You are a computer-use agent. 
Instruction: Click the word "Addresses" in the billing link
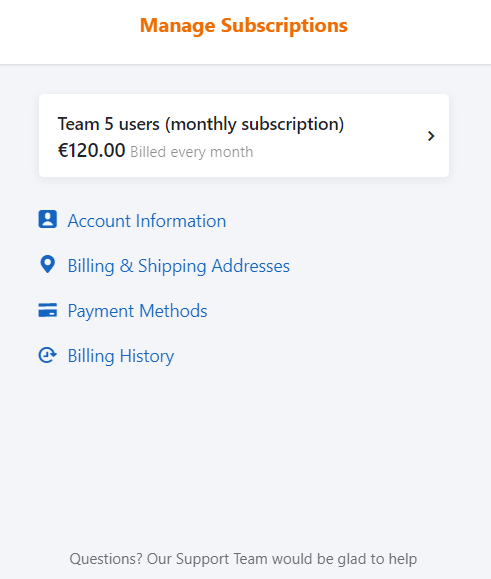[x=251, y=266]
